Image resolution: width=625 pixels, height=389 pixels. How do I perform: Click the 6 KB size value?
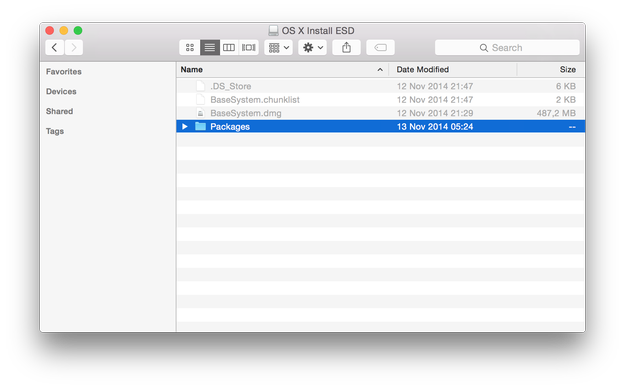click(566, 86)
